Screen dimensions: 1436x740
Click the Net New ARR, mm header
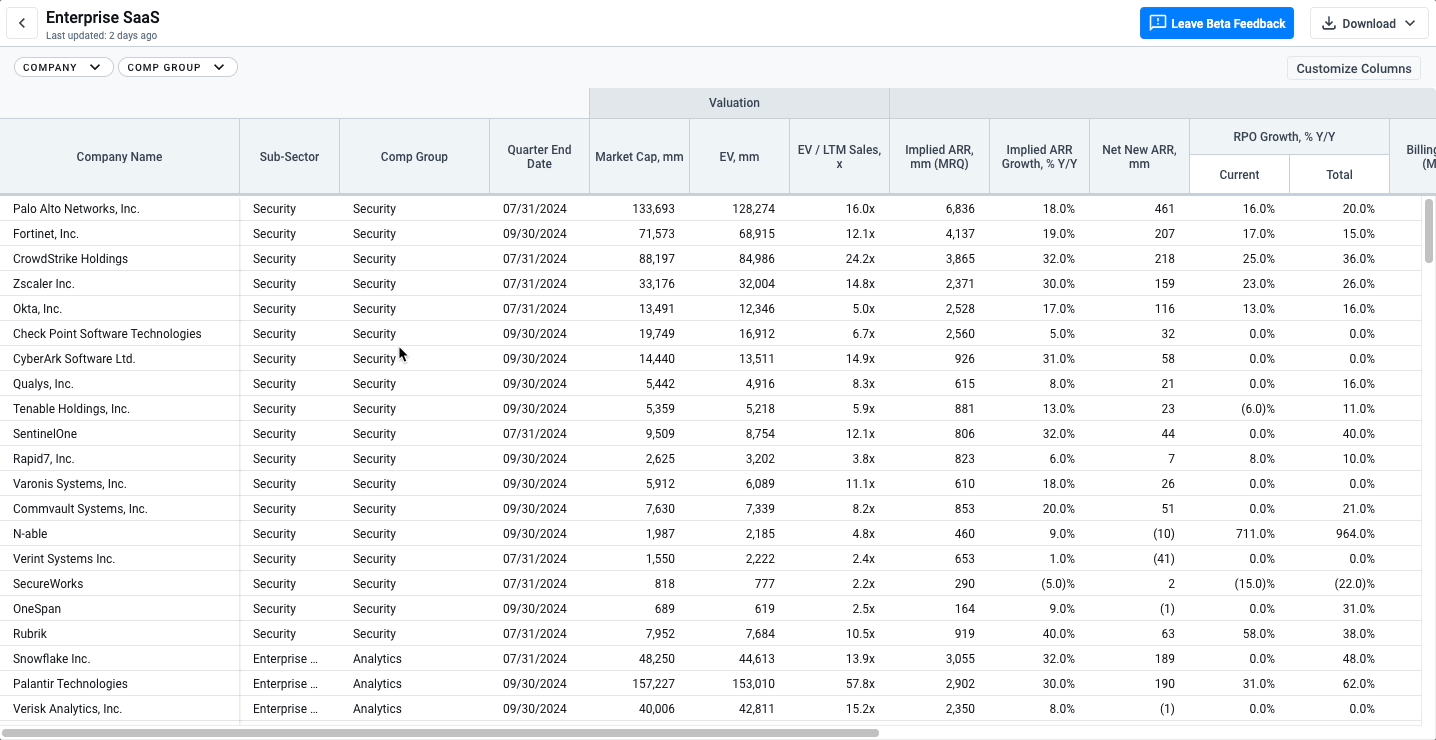(1139, 157)
